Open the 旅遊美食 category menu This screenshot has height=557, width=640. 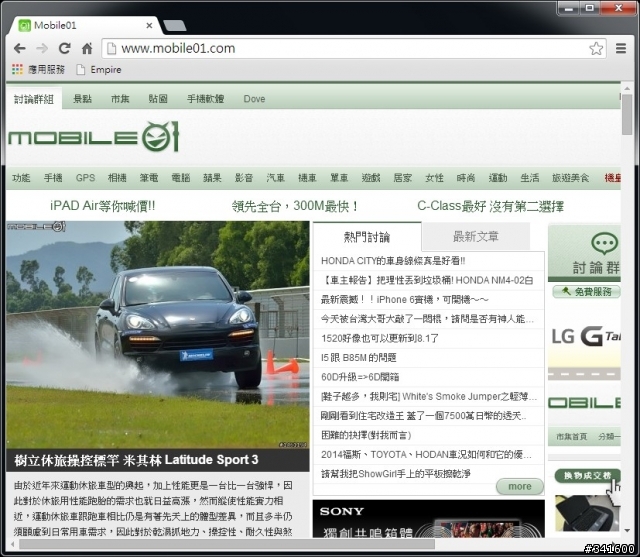[x=571, y=178]
